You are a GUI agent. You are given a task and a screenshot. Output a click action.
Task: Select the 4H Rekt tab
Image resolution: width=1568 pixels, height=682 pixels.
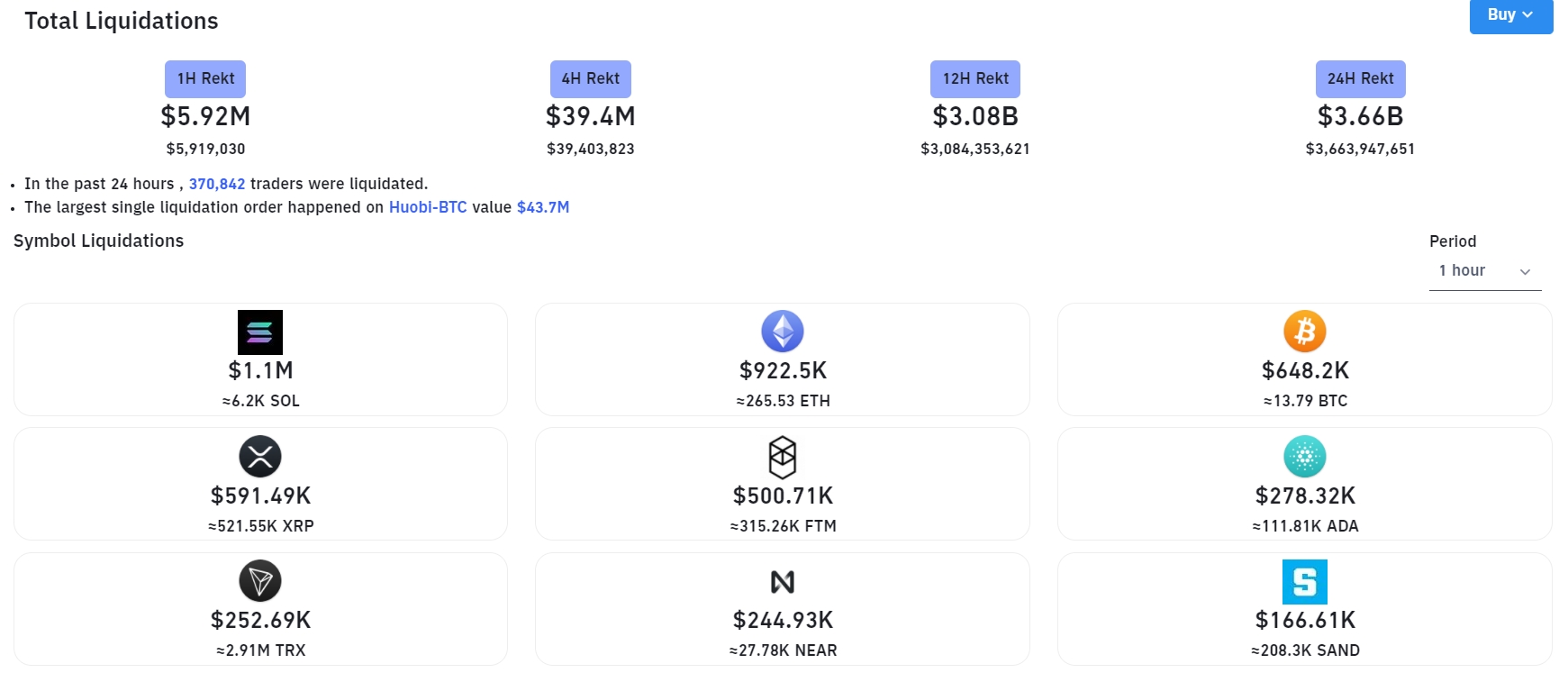tap(591, 79)
